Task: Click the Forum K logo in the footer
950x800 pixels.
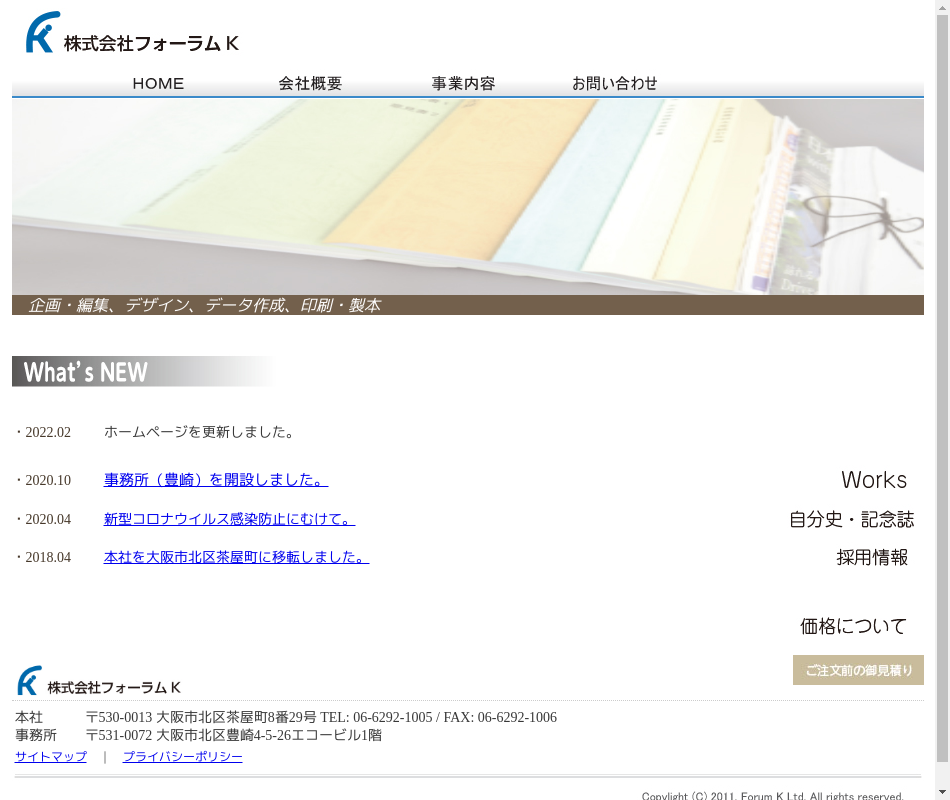Action: [99, 682]
